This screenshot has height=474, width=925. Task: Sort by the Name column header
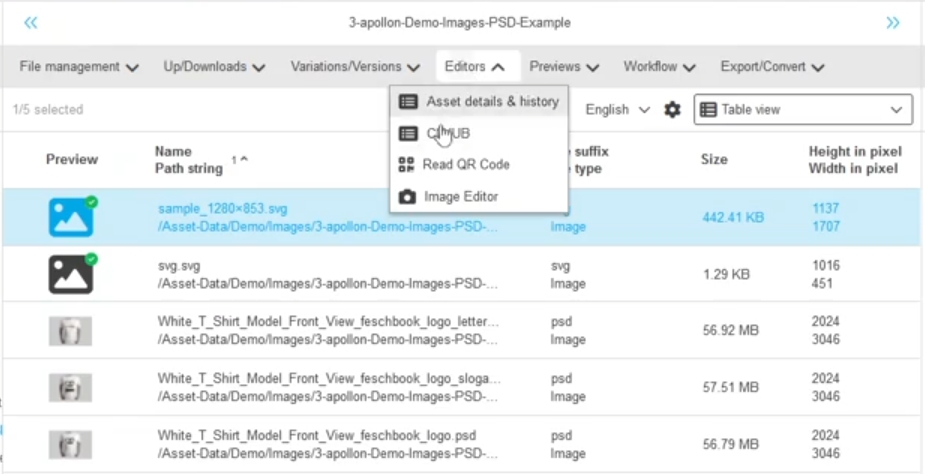coord(173,152)
